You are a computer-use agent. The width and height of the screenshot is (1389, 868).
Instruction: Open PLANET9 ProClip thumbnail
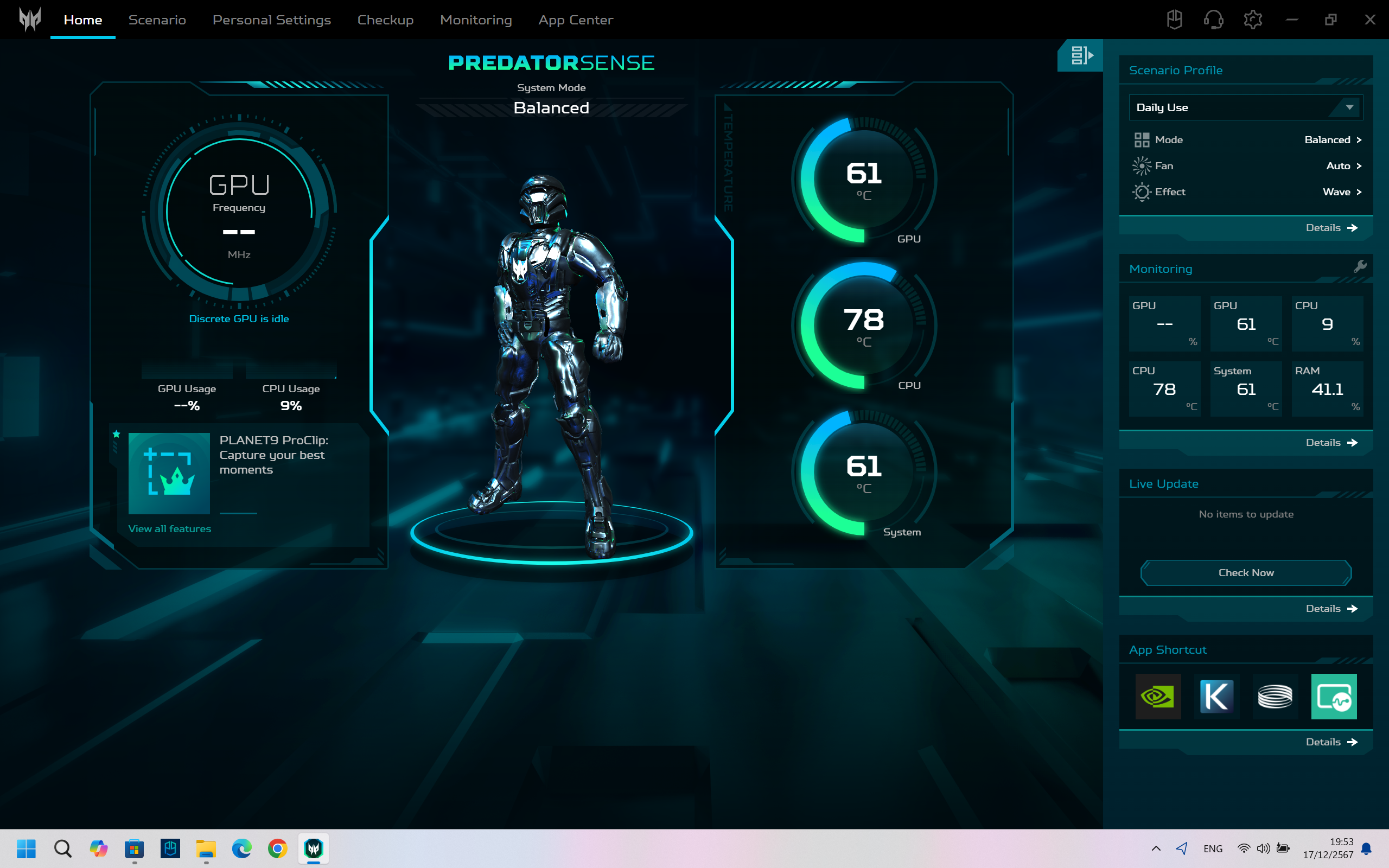[169, 473]
